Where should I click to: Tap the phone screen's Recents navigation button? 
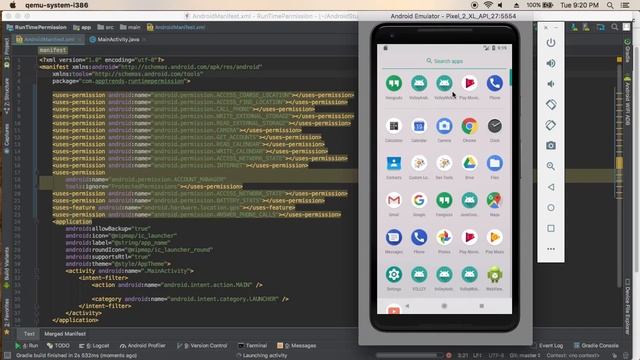tap(482, 306)
